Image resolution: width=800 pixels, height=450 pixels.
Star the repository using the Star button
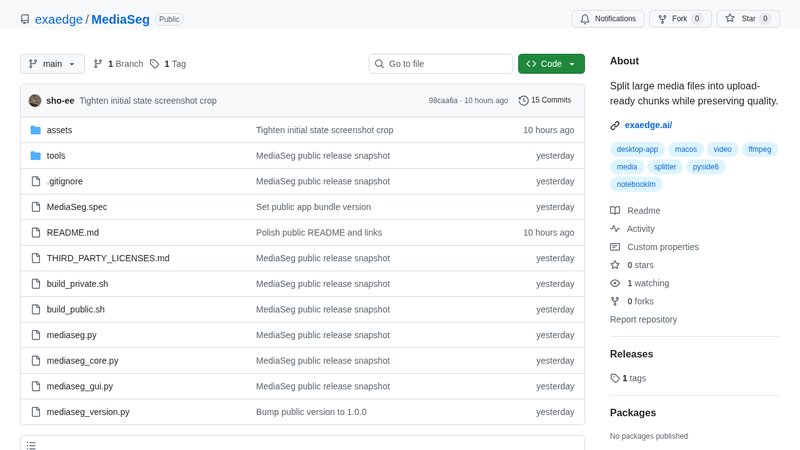pos(748,19)
